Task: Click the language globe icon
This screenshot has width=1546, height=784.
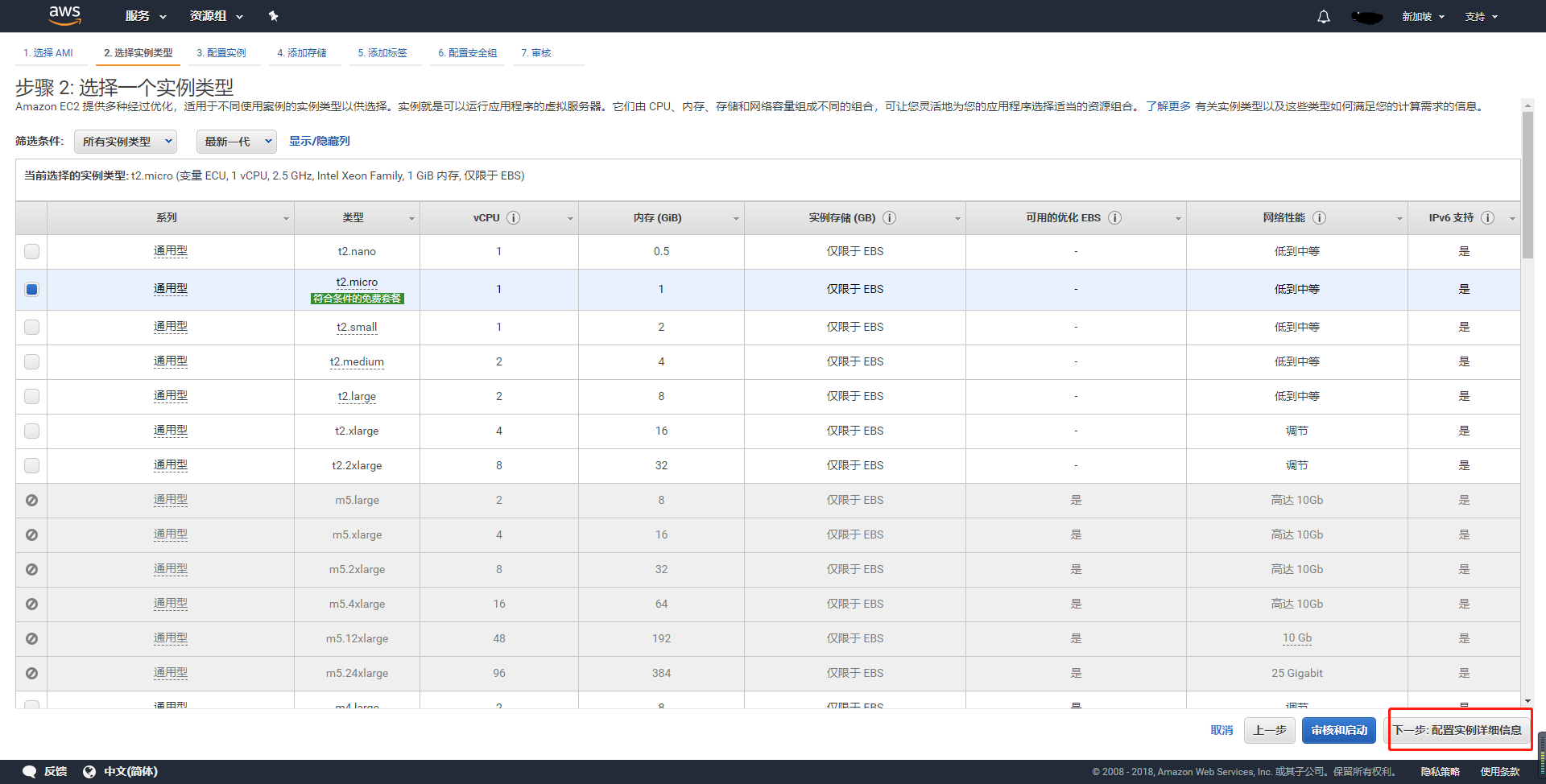Action: coord(89,771)
